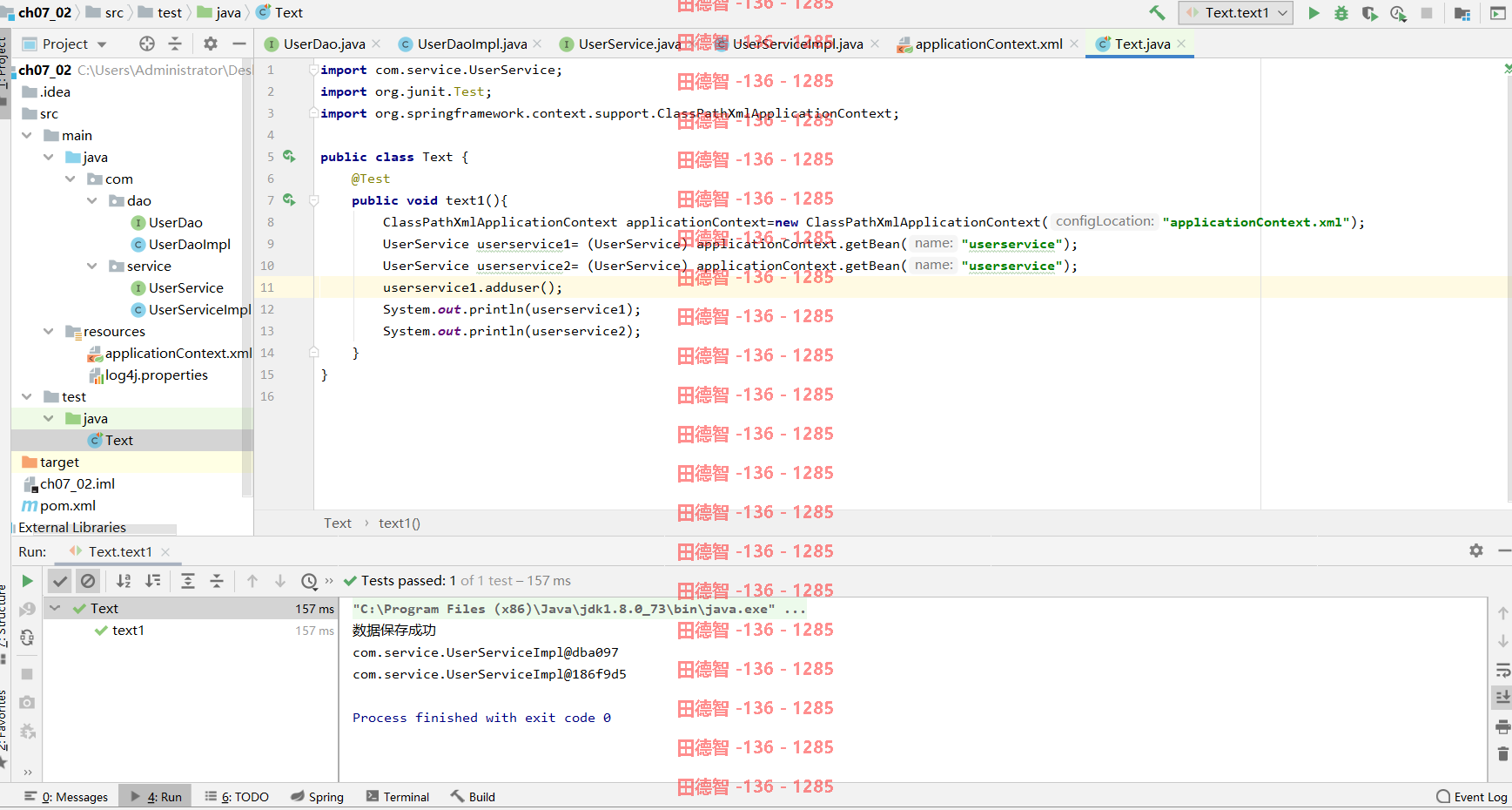
Task: Click the run gutter icon beside class Text
Action: click(x=289, y=157)
